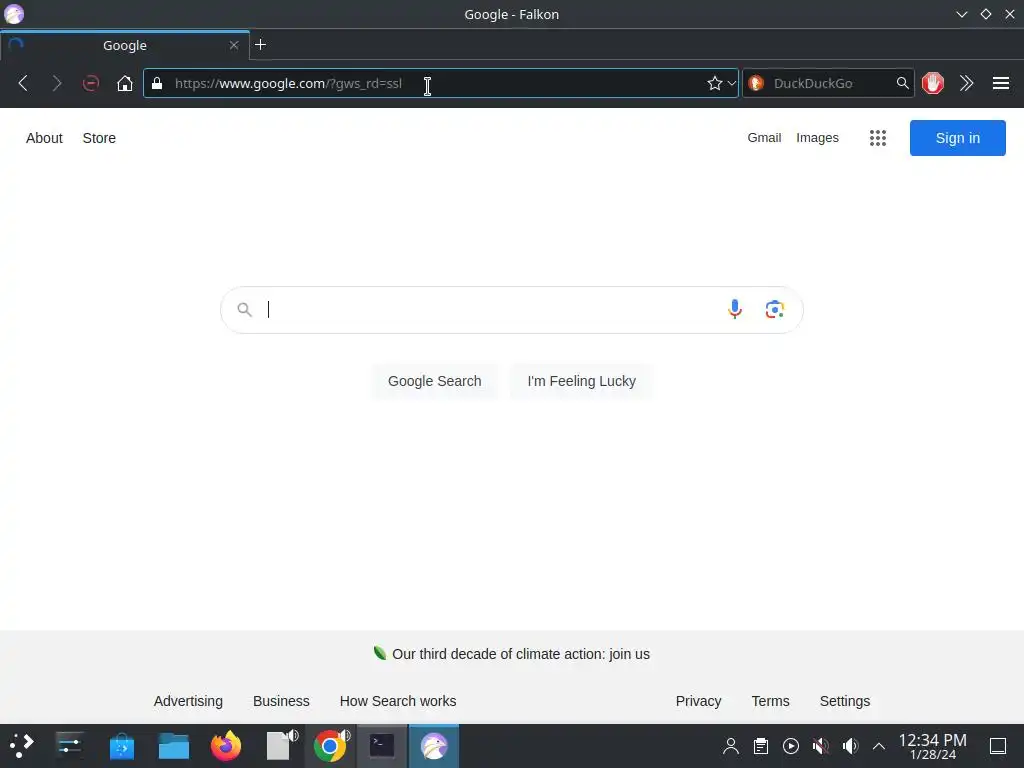Click the blue Sign in button
The width and height of the screenshot is (1024, 768).
click(957, 138)
